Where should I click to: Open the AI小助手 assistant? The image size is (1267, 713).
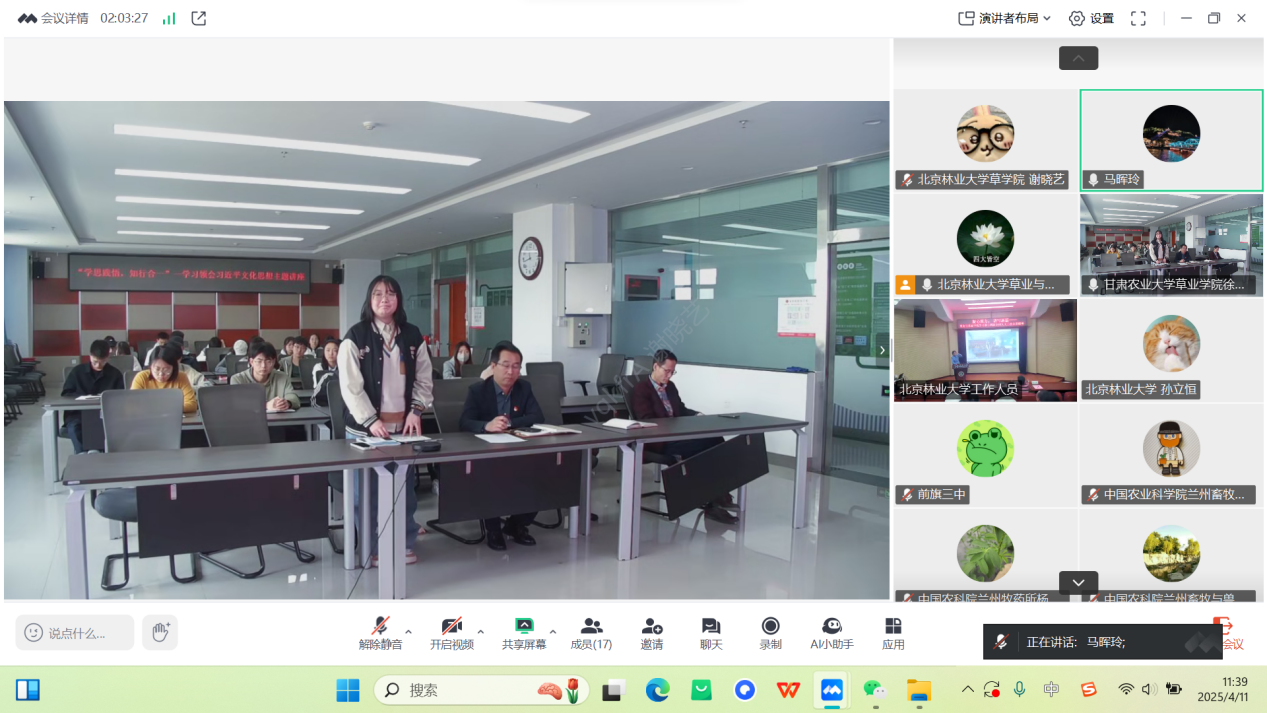click(832, 634)
